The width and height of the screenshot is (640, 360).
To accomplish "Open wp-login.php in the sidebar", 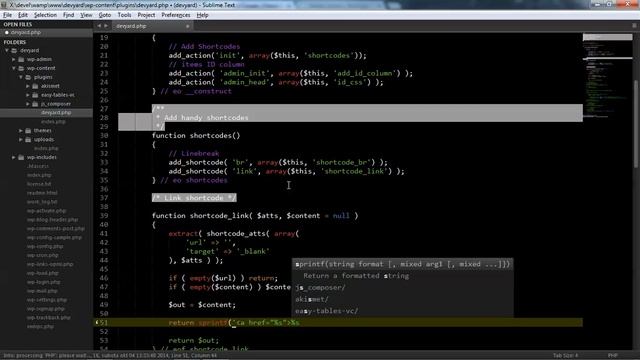I will pos(44,282).
